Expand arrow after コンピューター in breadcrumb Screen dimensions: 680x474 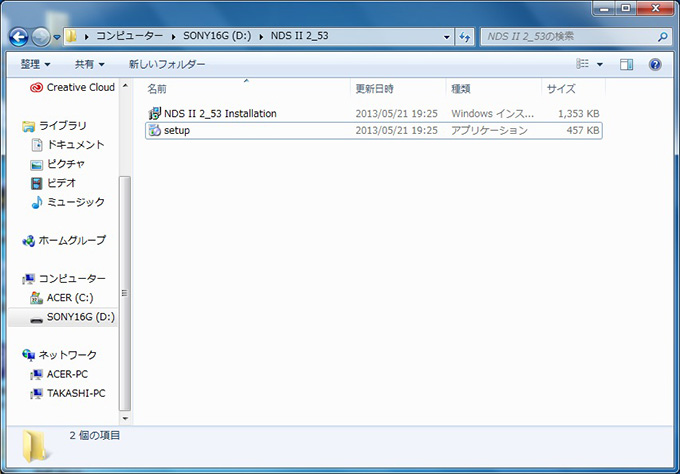pos(173,37)
